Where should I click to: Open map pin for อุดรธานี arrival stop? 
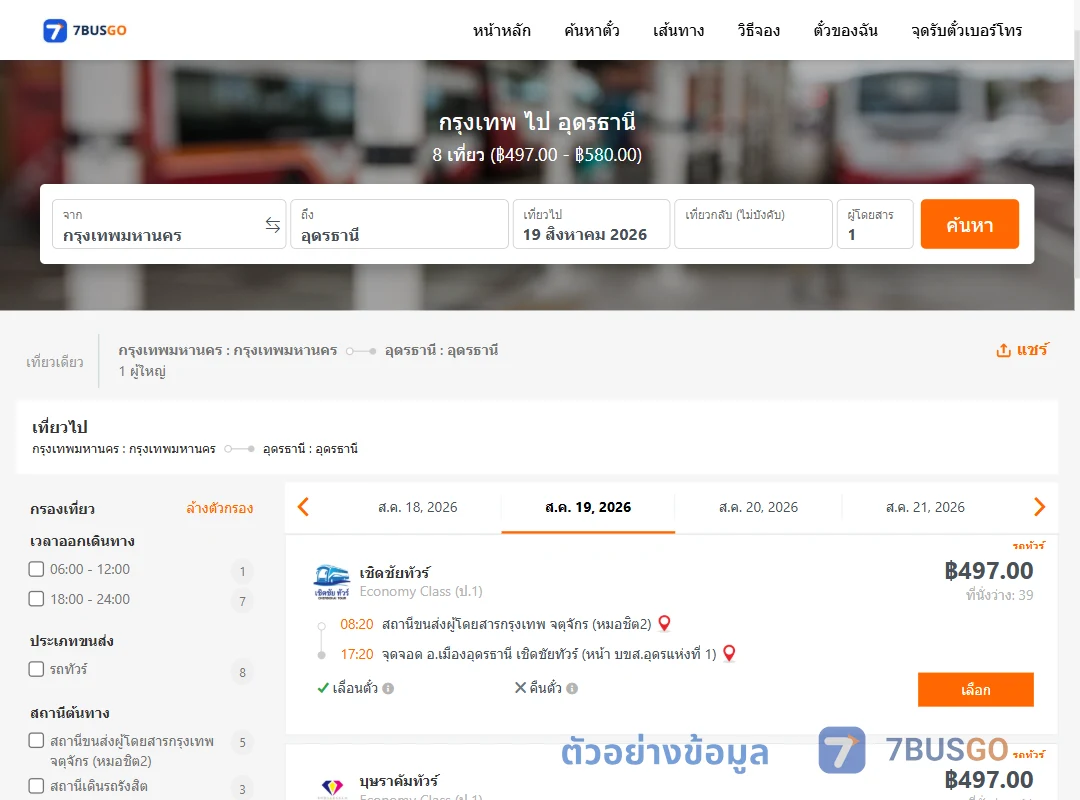[729, 653]
